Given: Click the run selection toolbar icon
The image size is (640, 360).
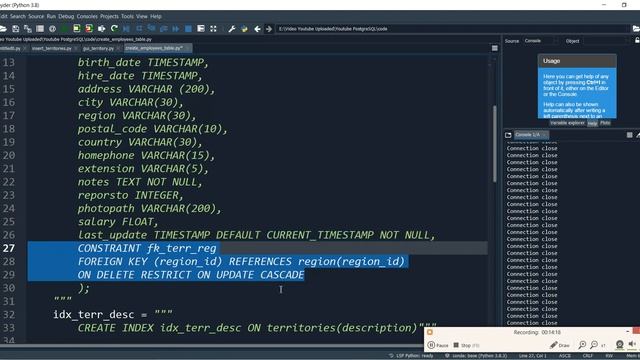Looking at the screenshot, I should pos(102,29).
